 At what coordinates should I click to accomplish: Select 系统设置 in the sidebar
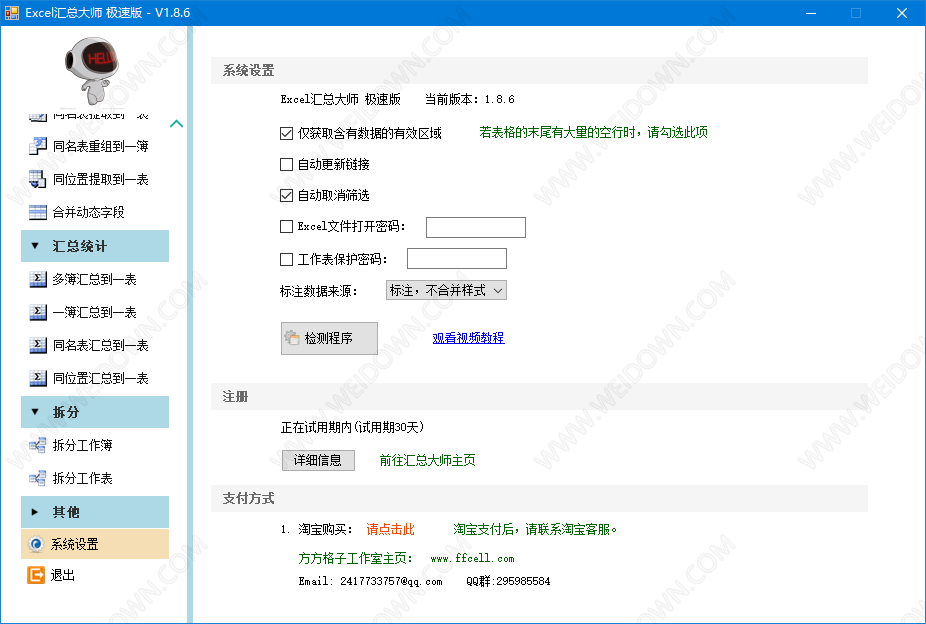point(94,544)
